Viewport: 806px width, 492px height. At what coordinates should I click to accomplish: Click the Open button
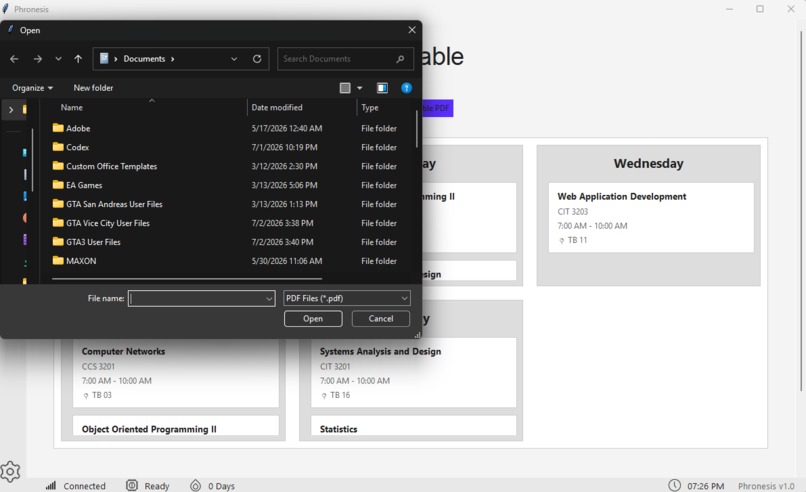(x=313, y=319)
